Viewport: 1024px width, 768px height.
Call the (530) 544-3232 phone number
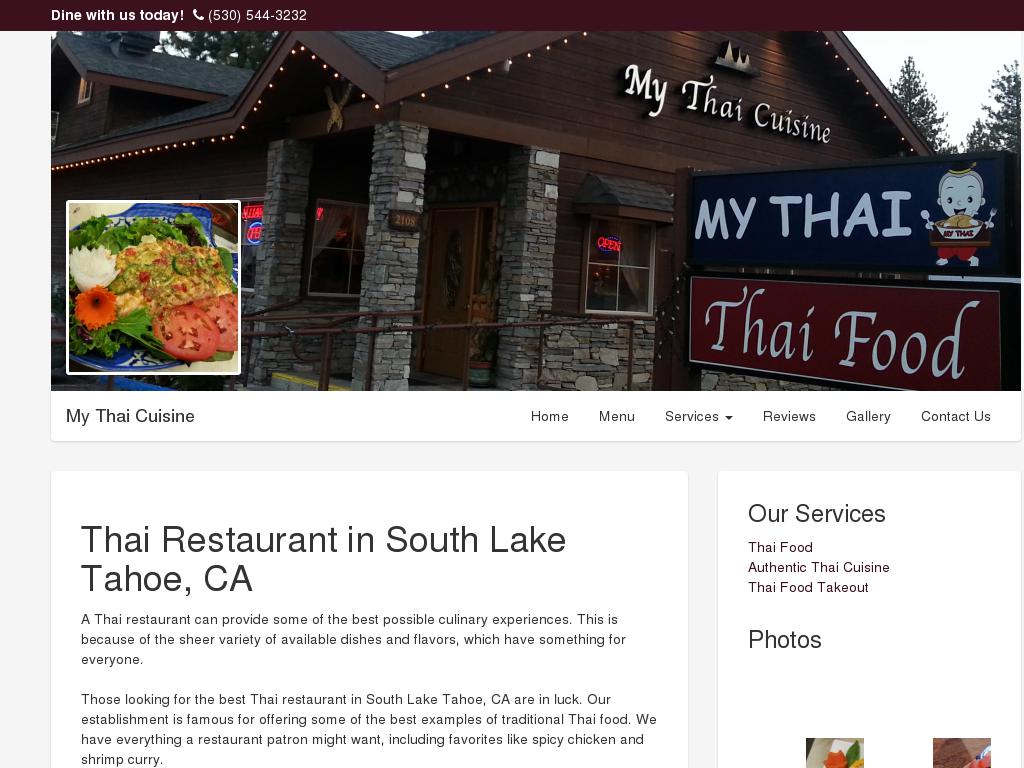click(257, 15)
